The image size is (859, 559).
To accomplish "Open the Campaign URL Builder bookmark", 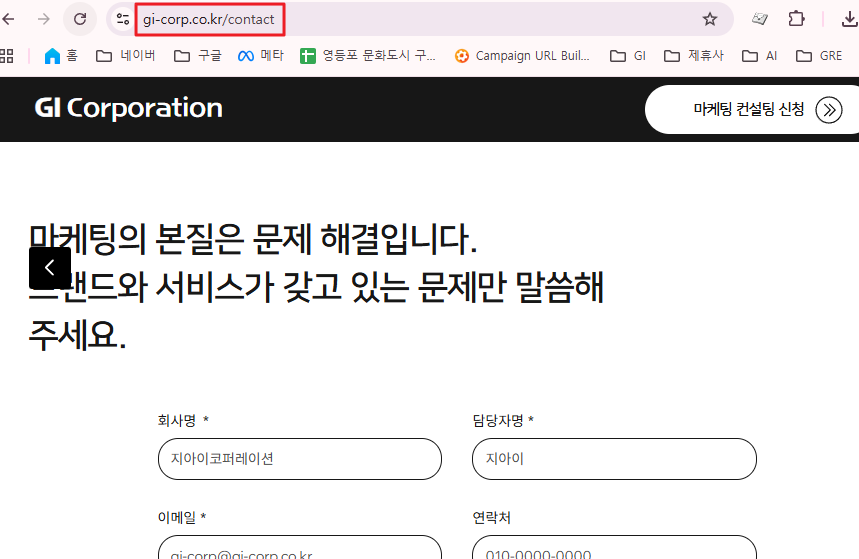I will [x=522, y=55].
